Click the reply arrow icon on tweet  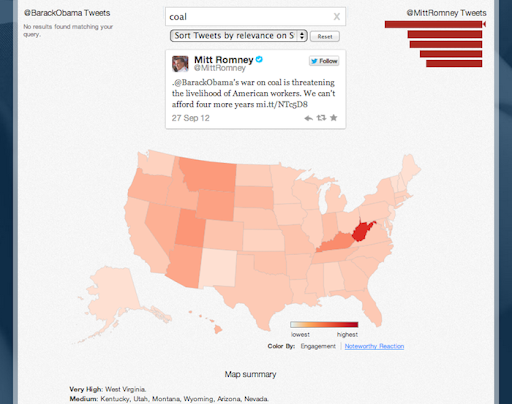pos(308,118)
